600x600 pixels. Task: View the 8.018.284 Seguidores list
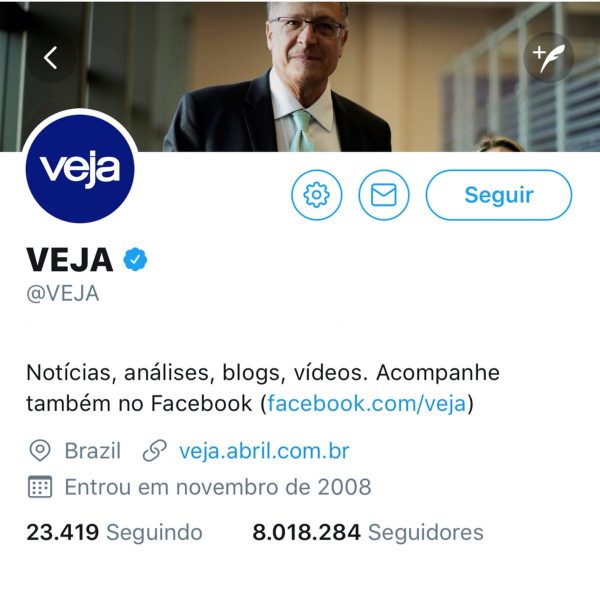pyautogui.click(x=368, y=532)
